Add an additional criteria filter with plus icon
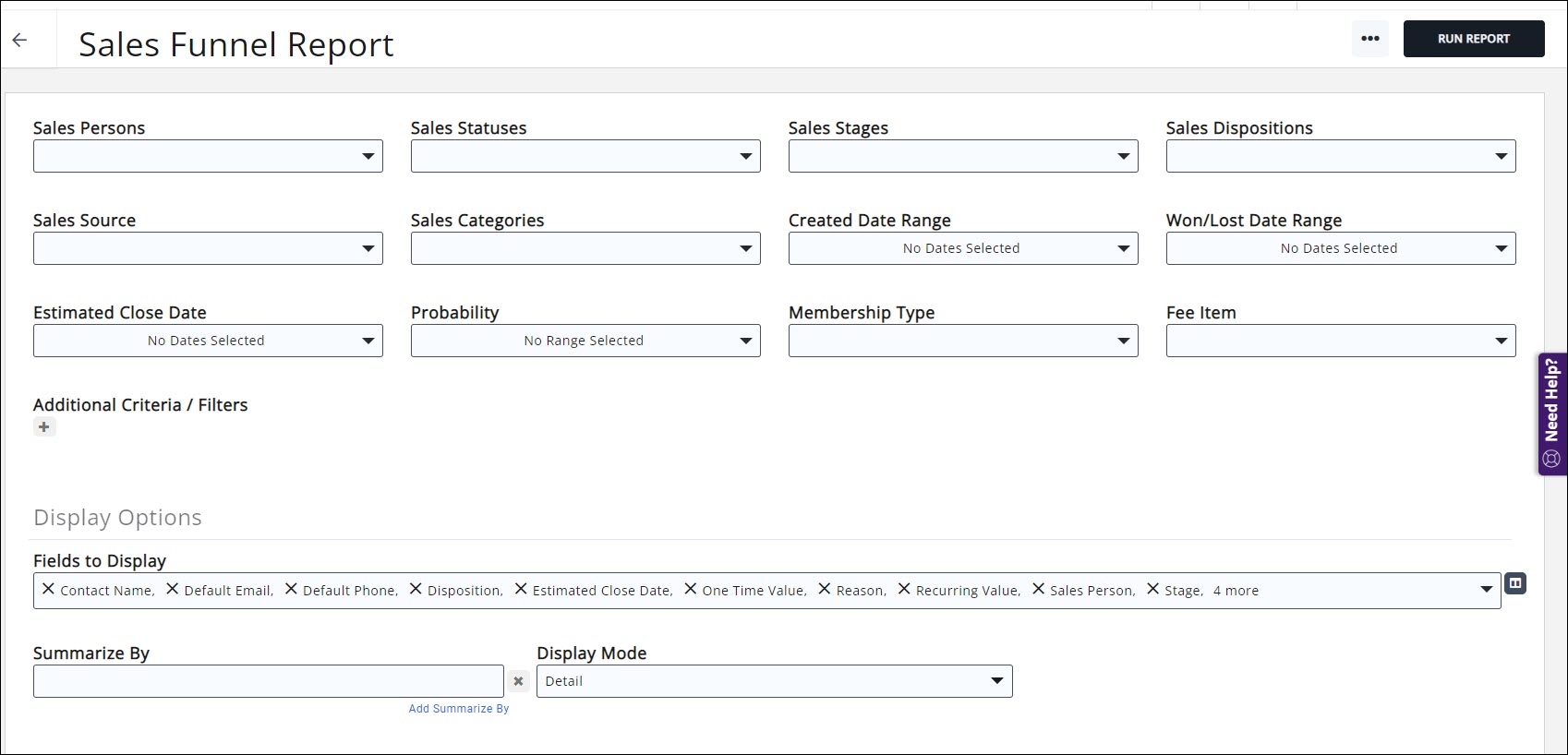1568x755 pixels. coord(44,426)
